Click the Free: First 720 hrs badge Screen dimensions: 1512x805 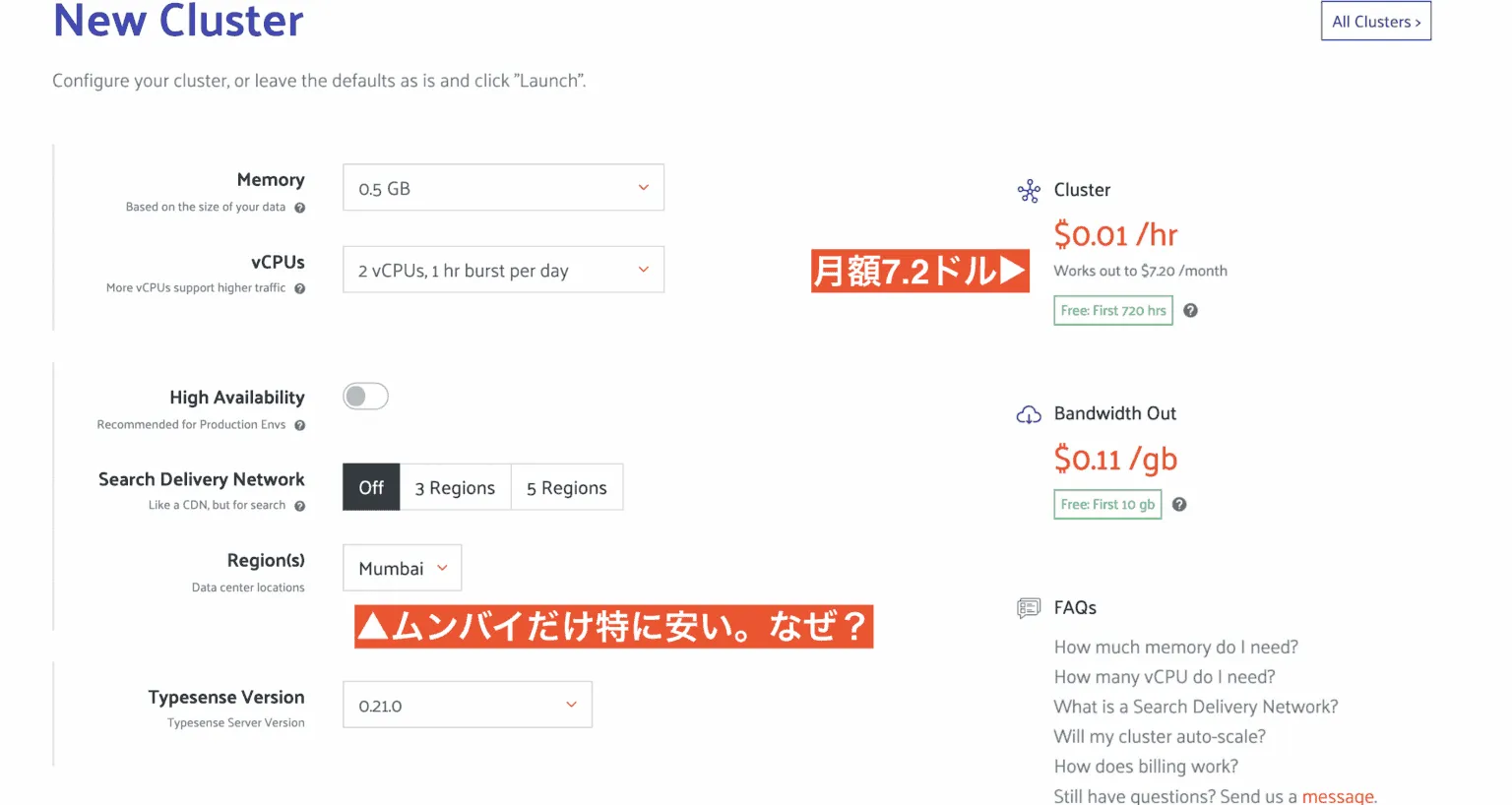[1112, 309]
